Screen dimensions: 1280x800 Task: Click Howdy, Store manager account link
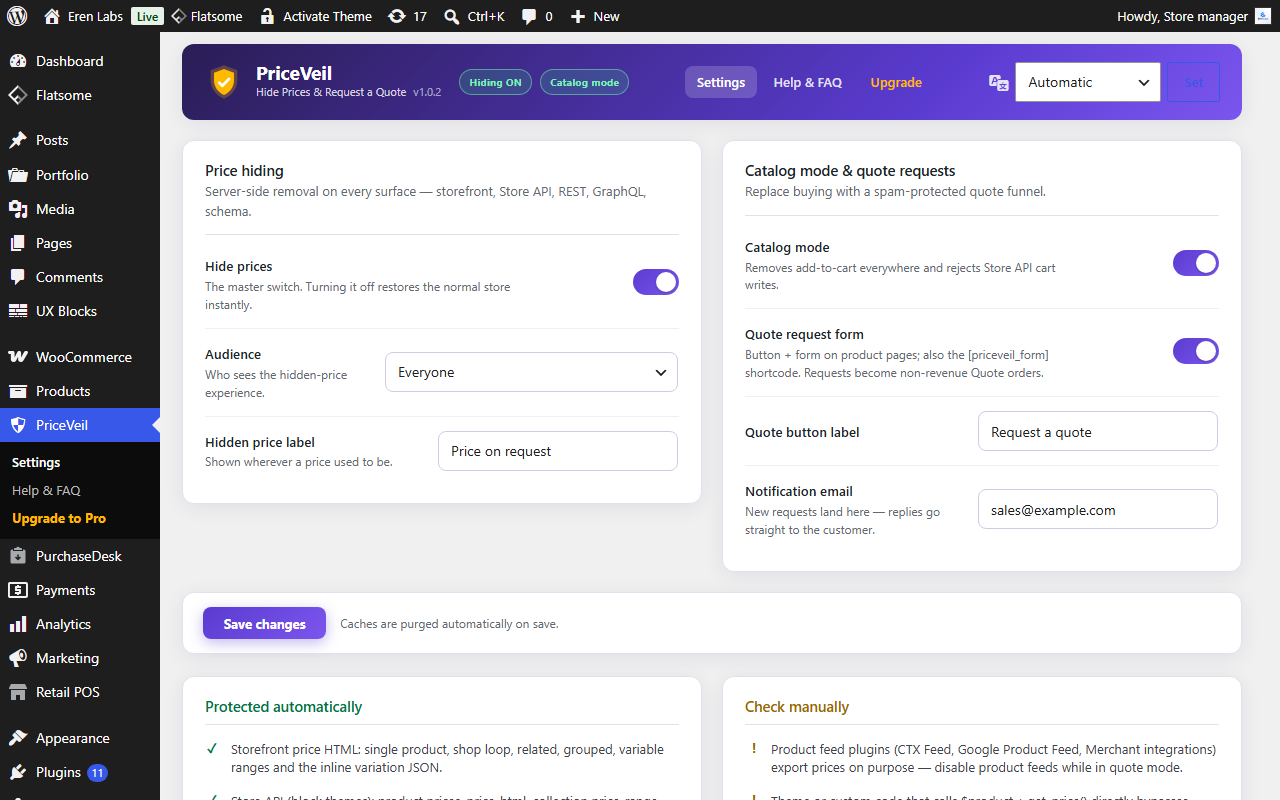point(1194,16)
